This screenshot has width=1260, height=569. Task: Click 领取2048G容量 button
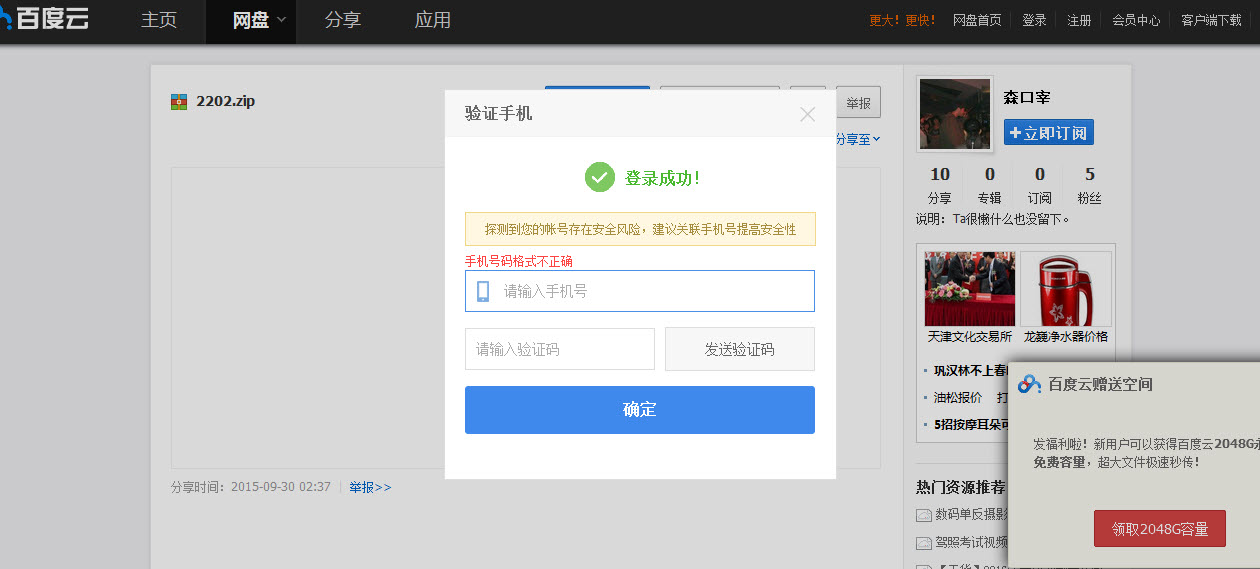1160,529
